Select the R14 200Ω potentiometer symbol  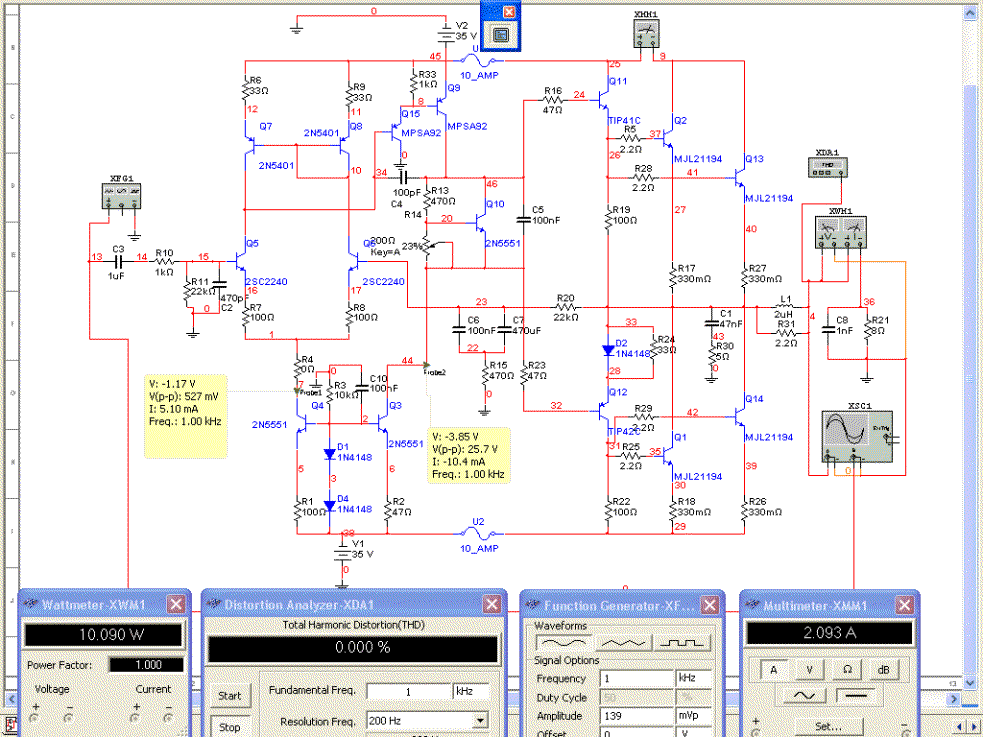coord(427,247)
